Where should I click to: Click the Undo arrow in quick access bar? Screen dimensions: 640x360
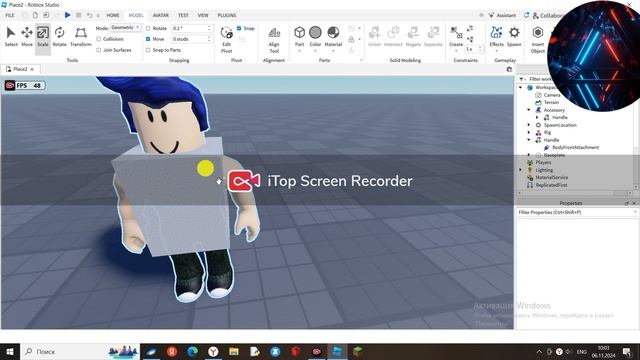tap(89, 15)
